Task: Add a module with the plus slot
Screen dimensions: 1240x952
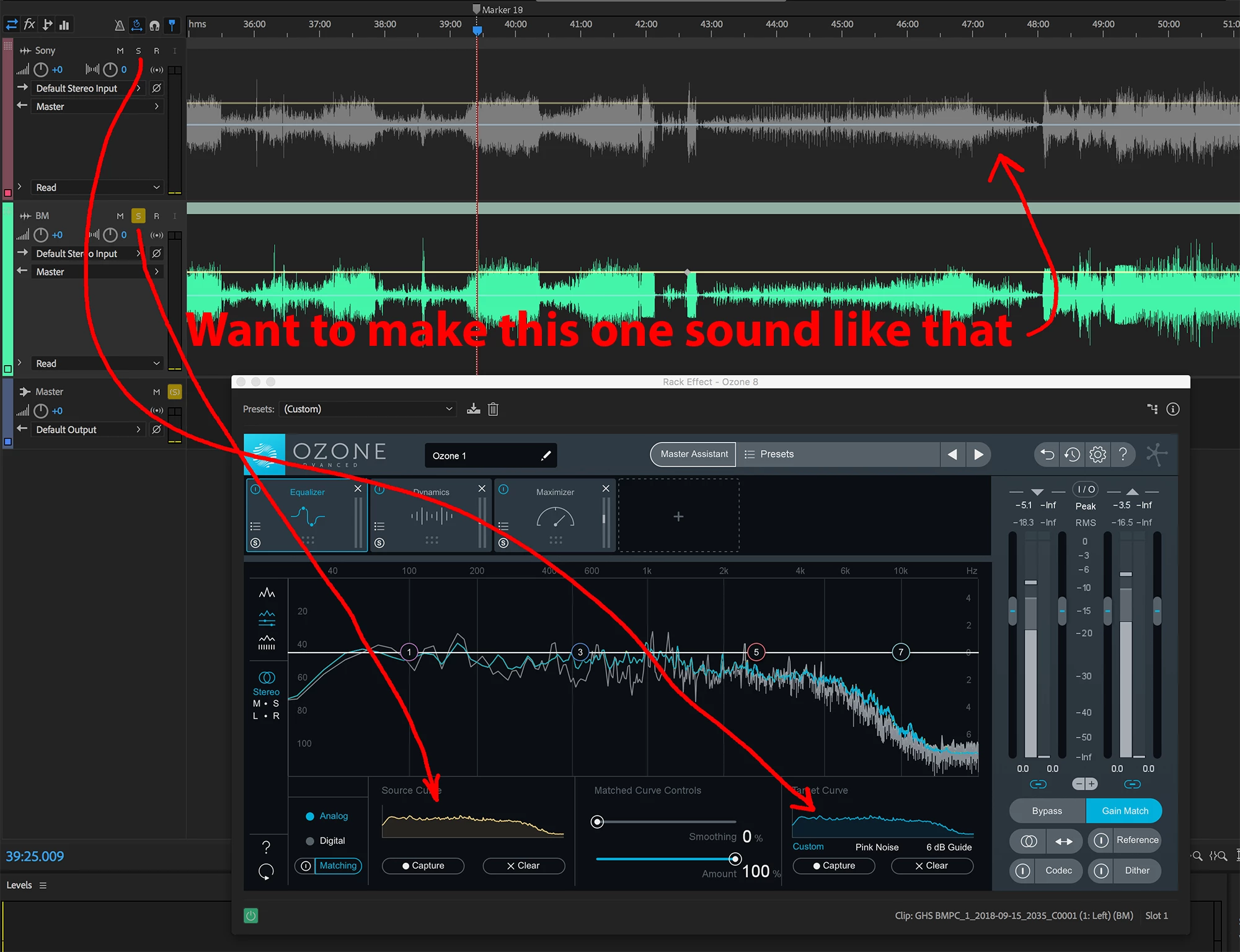Action: click(x=678, y=516)
